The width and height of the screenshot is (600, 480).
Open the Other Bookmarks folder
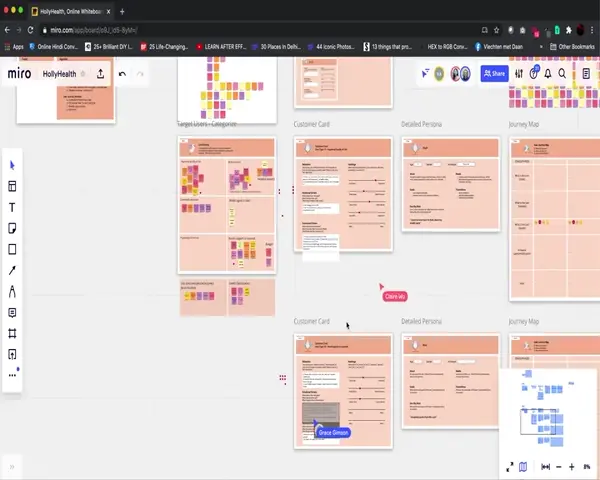pos(572,47)
